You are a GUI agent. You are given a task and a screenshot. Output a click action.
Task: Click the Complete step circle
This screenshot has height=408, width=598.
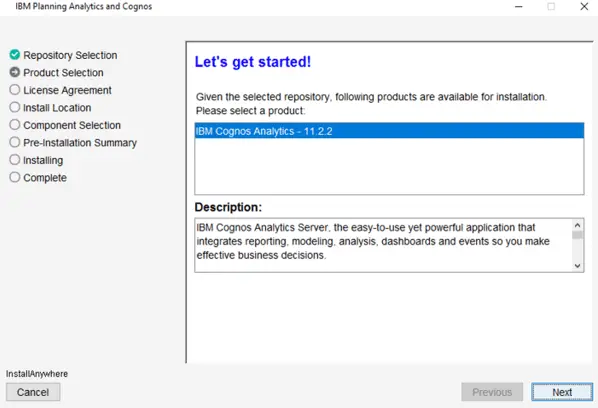coord(14,177)
